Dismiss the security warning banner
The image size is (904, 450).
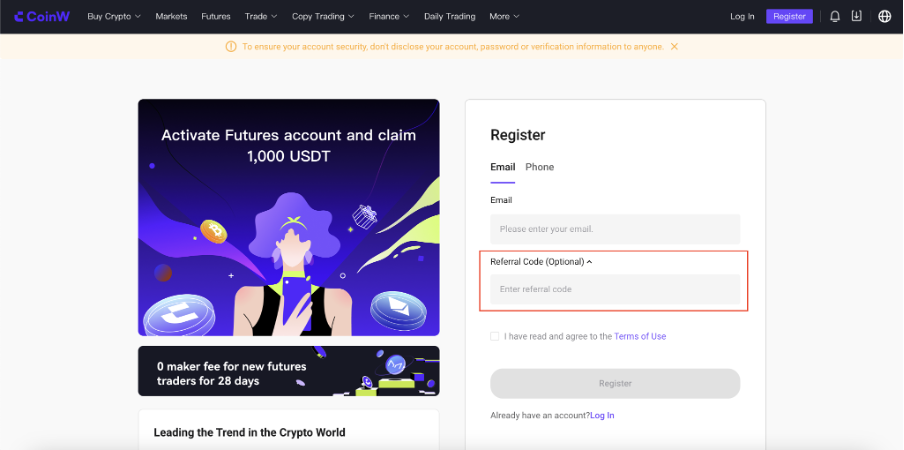(674, 46)
